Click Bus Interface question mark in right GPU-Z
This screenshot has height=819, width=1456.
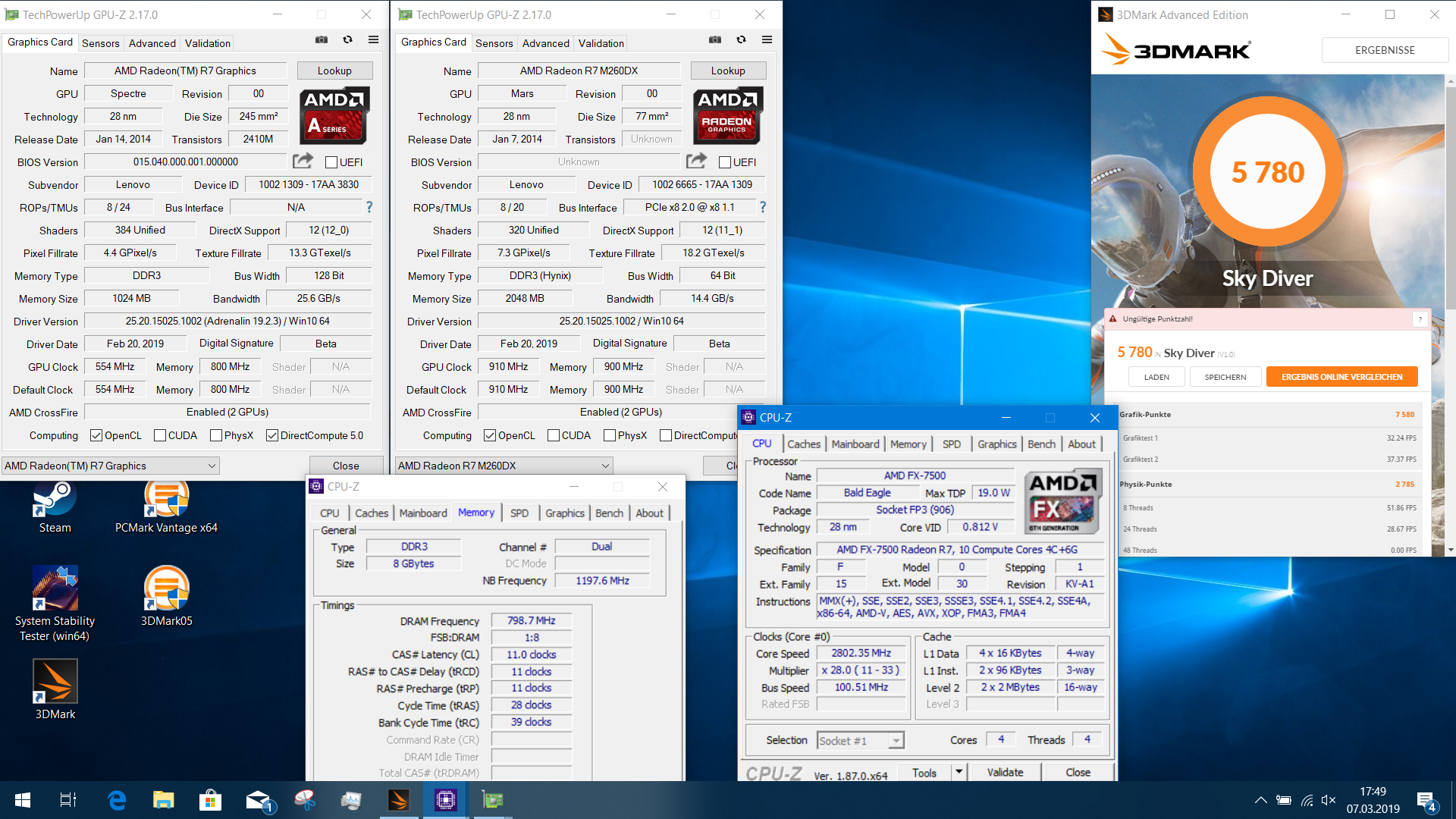(763, 207)
